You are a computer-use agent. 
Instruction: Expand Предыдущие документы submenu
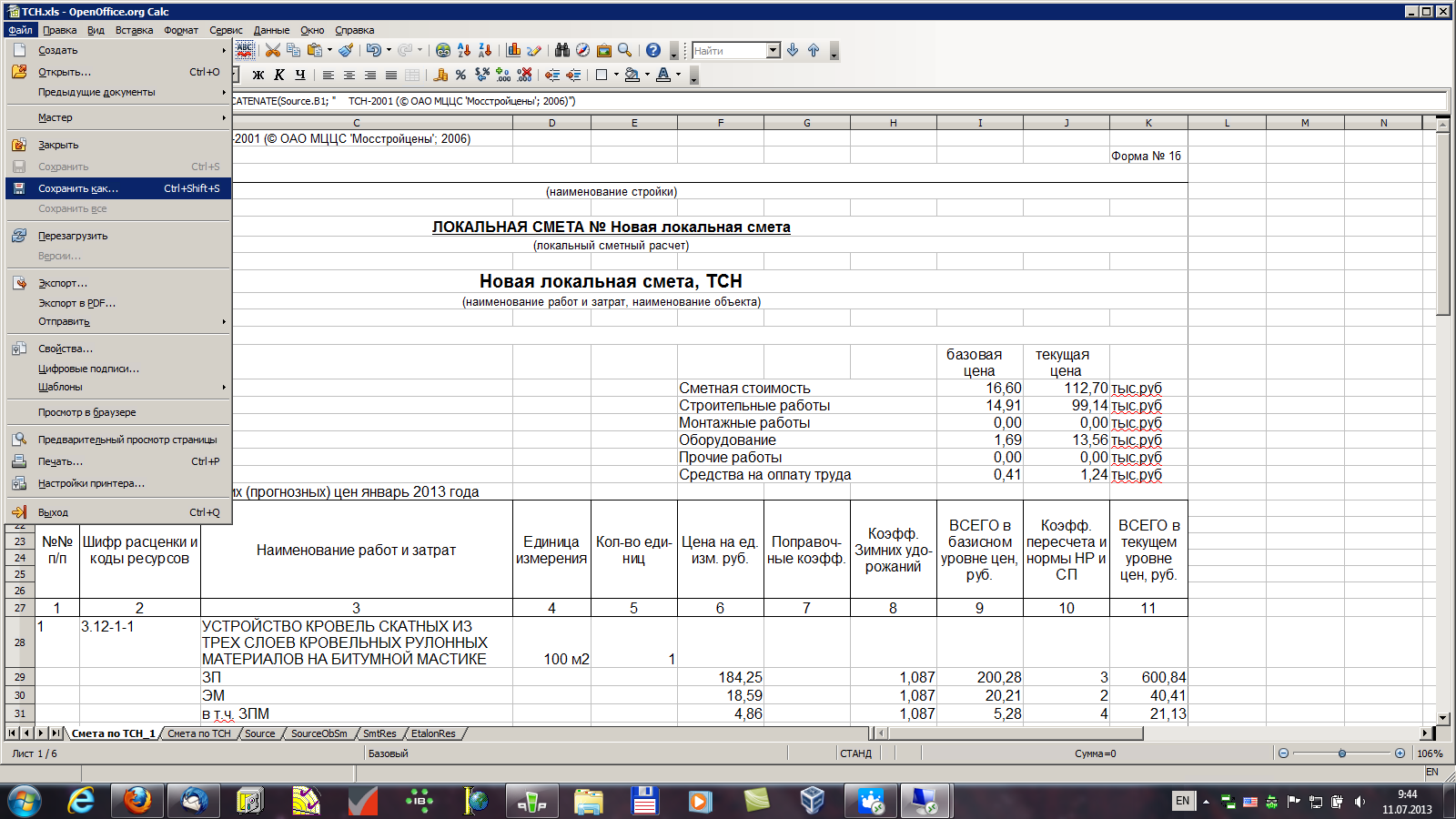118,92
